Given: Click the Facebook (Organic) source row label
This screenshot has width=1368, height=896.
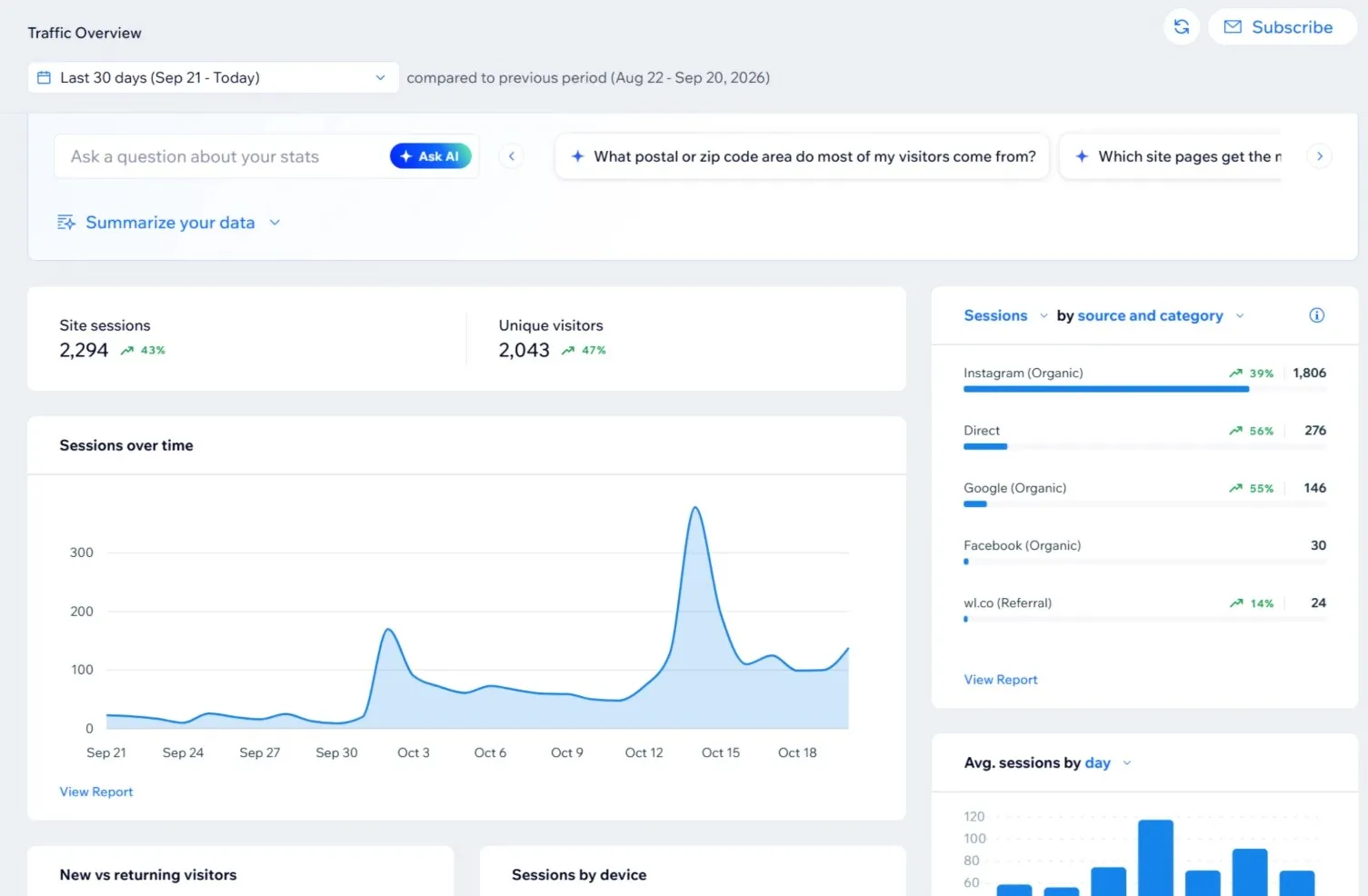Looking at the screenshot, I should pyautogui.click(x=1023, y=545).
